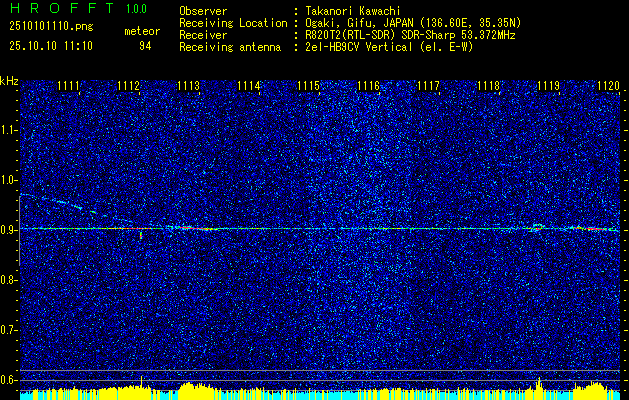The height and width of the screenshot is (400, 629).
Task: Click frequency axis label 0.7
Action: [8, 330]
